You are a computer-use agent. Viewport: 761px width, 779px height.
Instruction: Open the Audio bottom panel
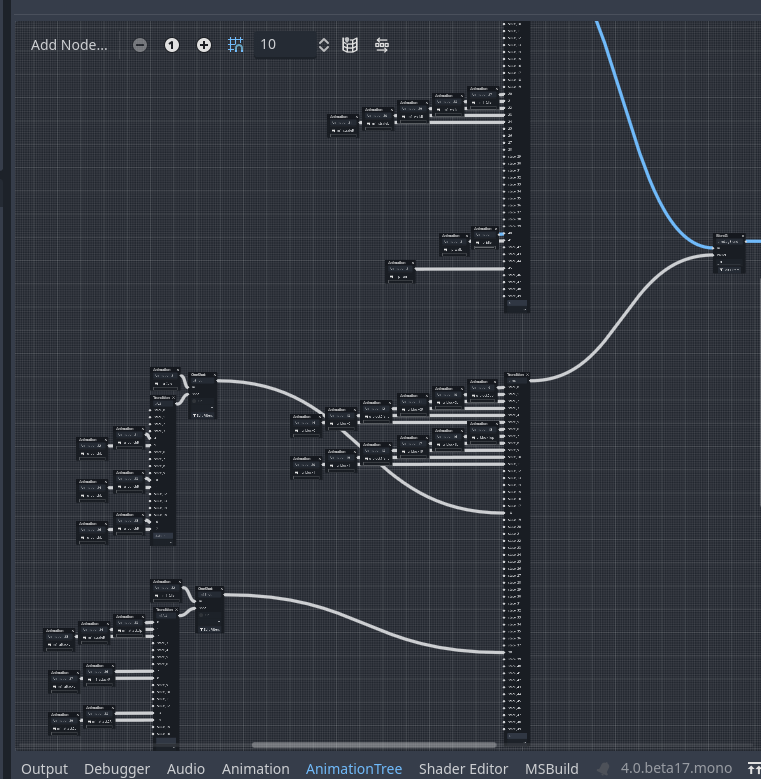click(x=186, y=769)
